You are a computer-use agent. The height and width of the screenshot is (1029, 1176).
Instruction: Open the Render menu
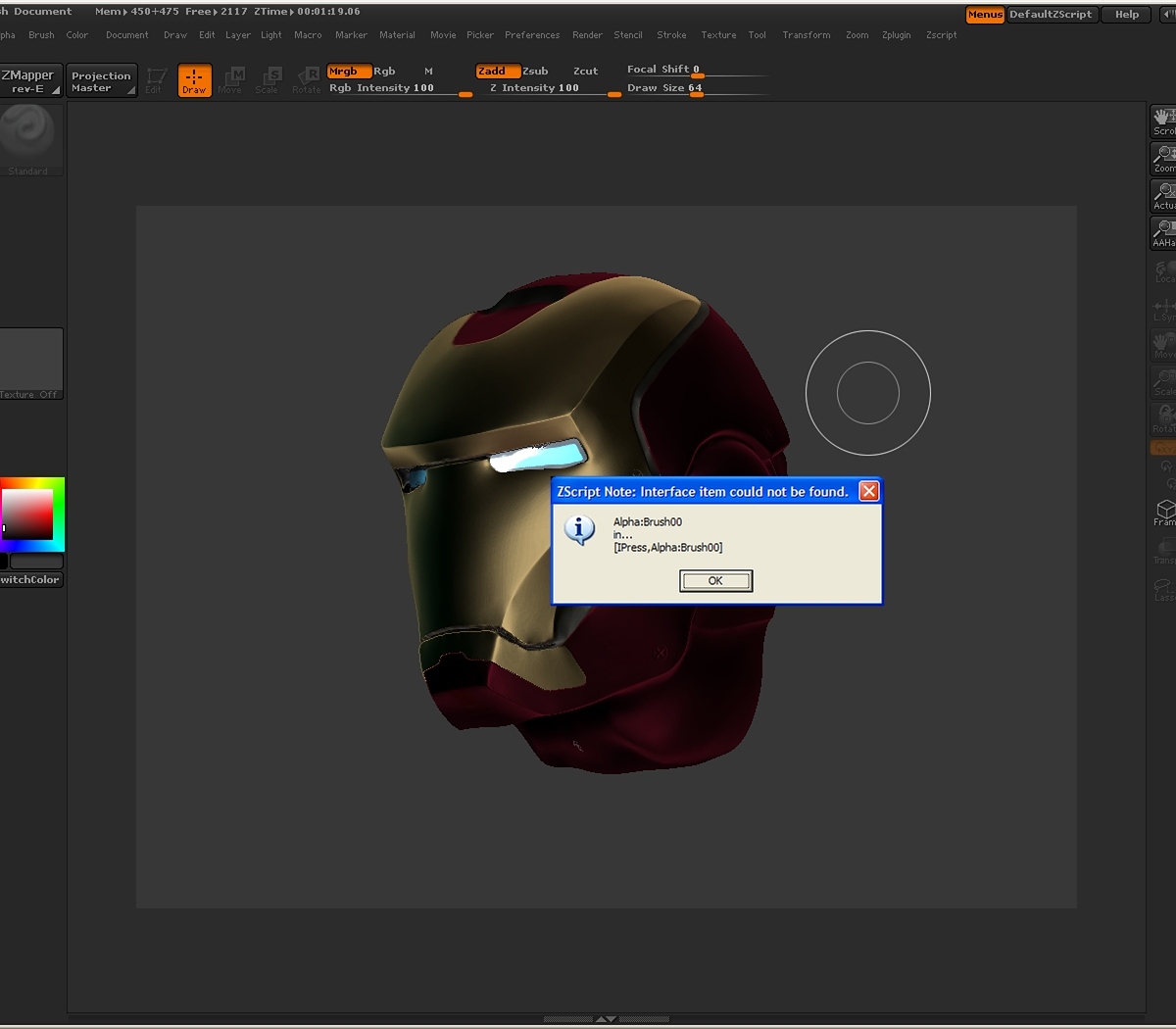[x=587, y=34]
